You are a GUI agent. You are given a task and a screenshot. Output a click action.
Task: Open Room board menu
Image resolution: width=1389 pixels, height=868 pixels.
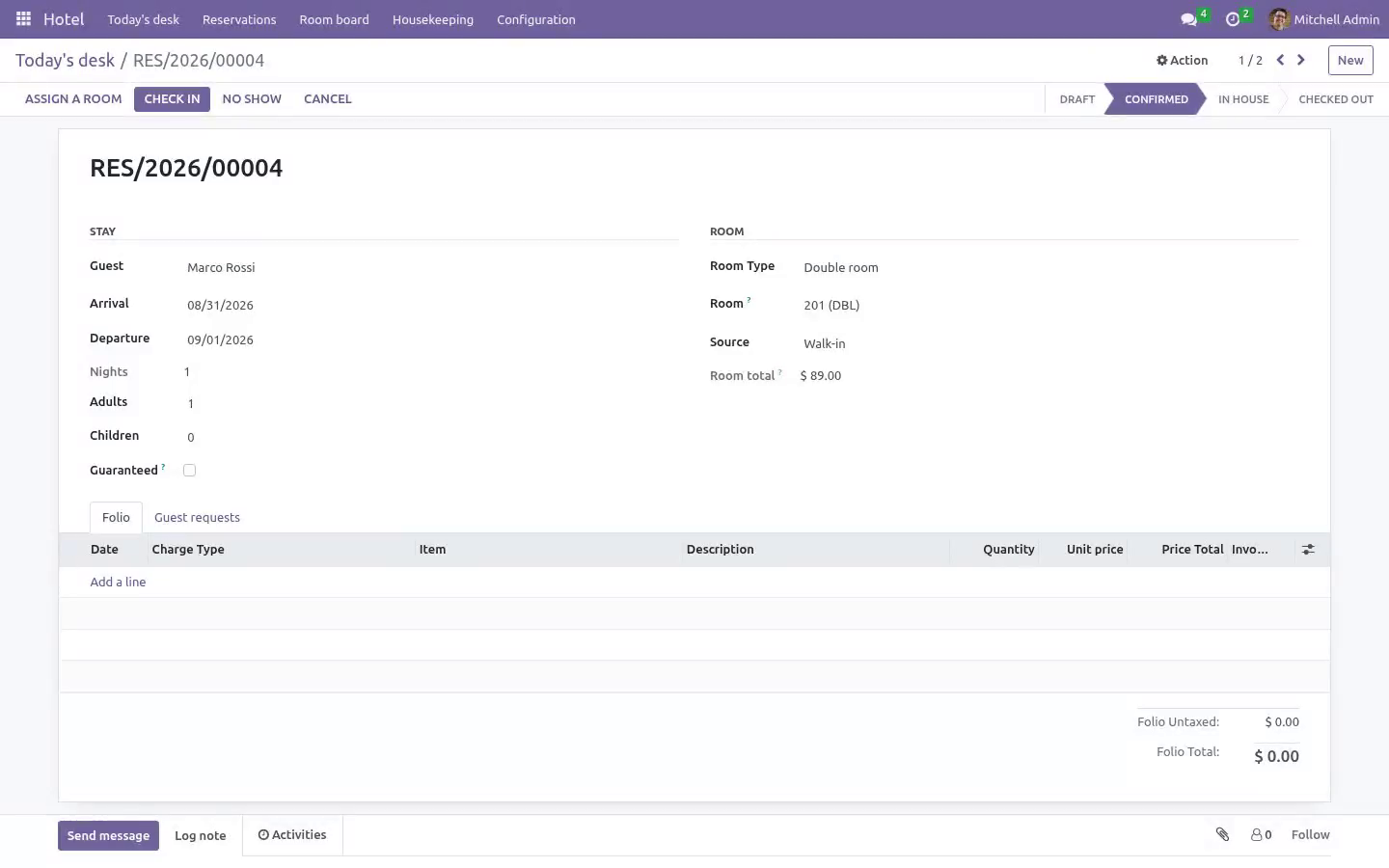click(334, 19)
